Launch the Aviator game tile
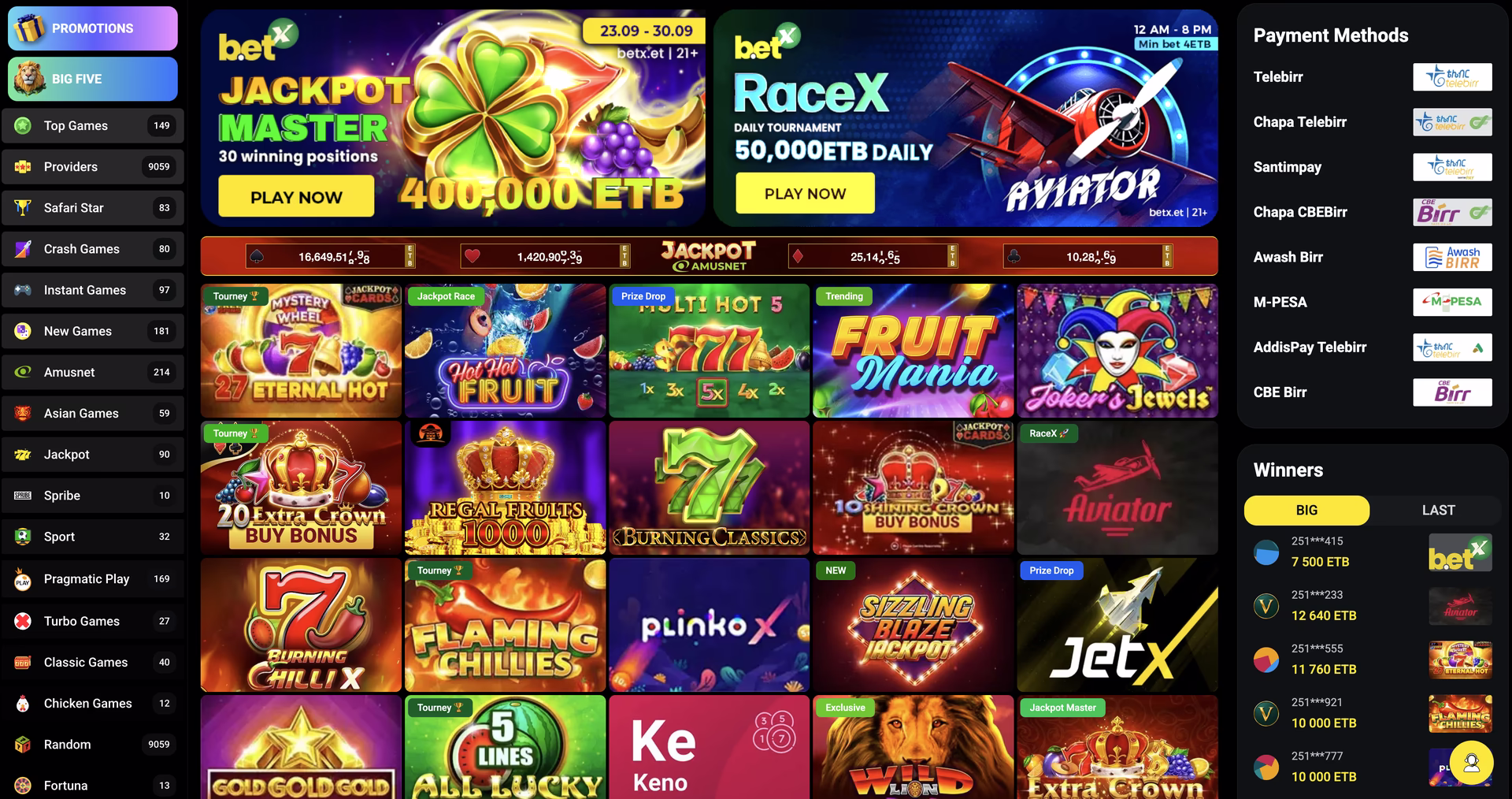The height and width of the screenshot is (799, 1512). coord(1117,488)
